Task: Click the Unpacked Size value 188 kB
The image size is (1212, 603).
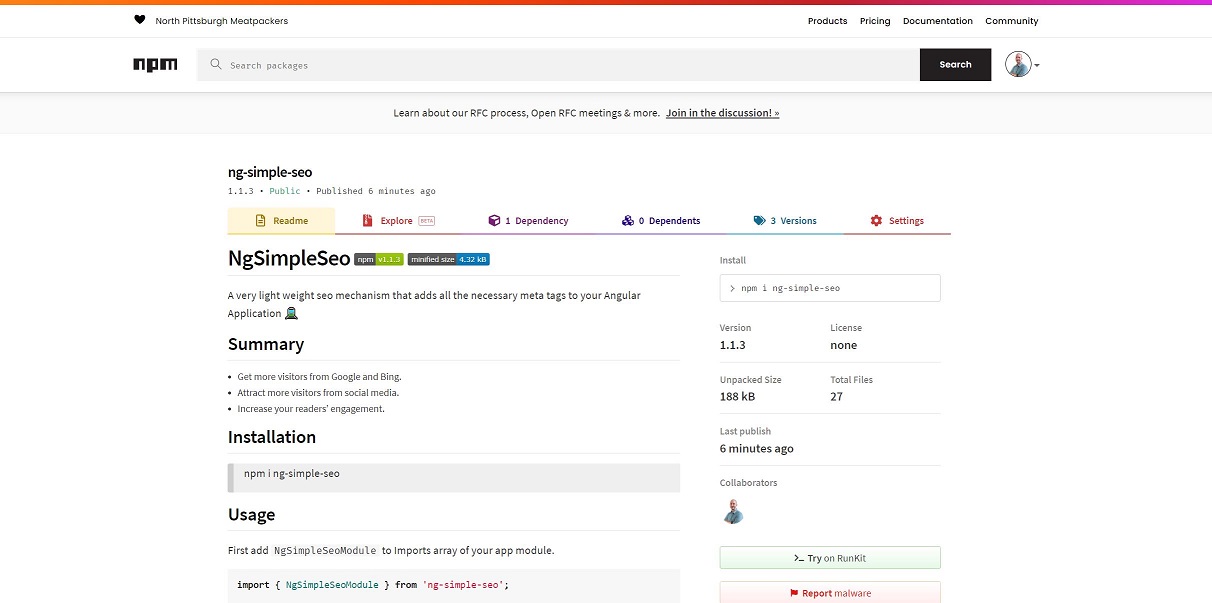Action: (x=738, y=397)
